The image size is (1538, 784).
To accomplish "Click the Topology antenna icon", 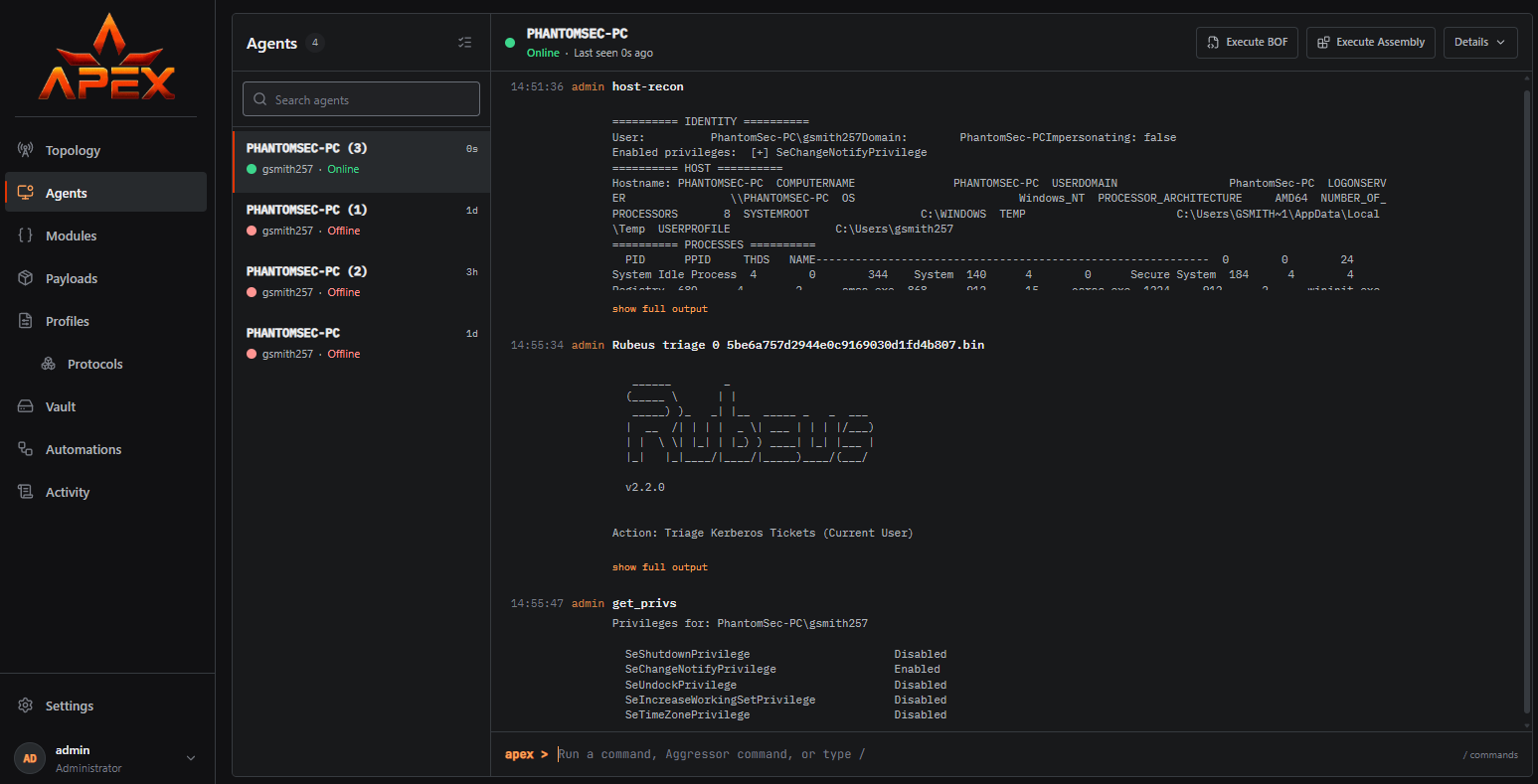I will click(x=26, y=150).
